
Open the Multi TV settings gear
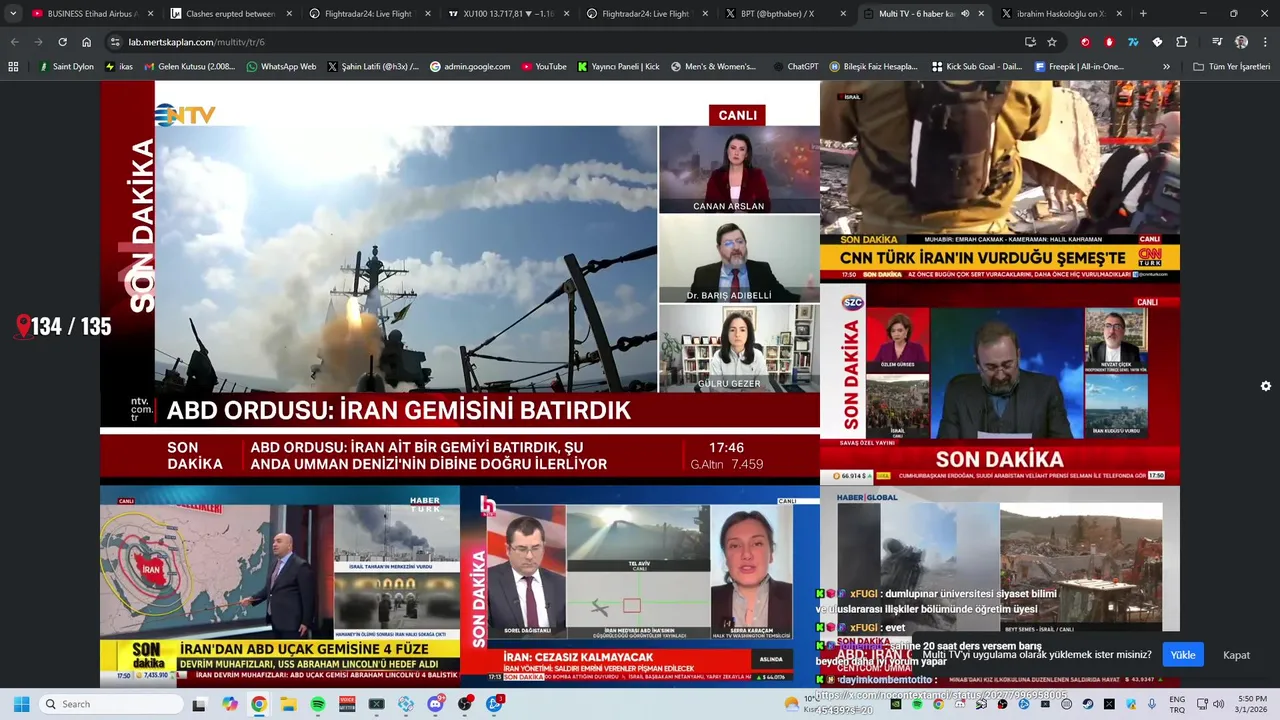pyautogui.click(x=1265, y=386)
